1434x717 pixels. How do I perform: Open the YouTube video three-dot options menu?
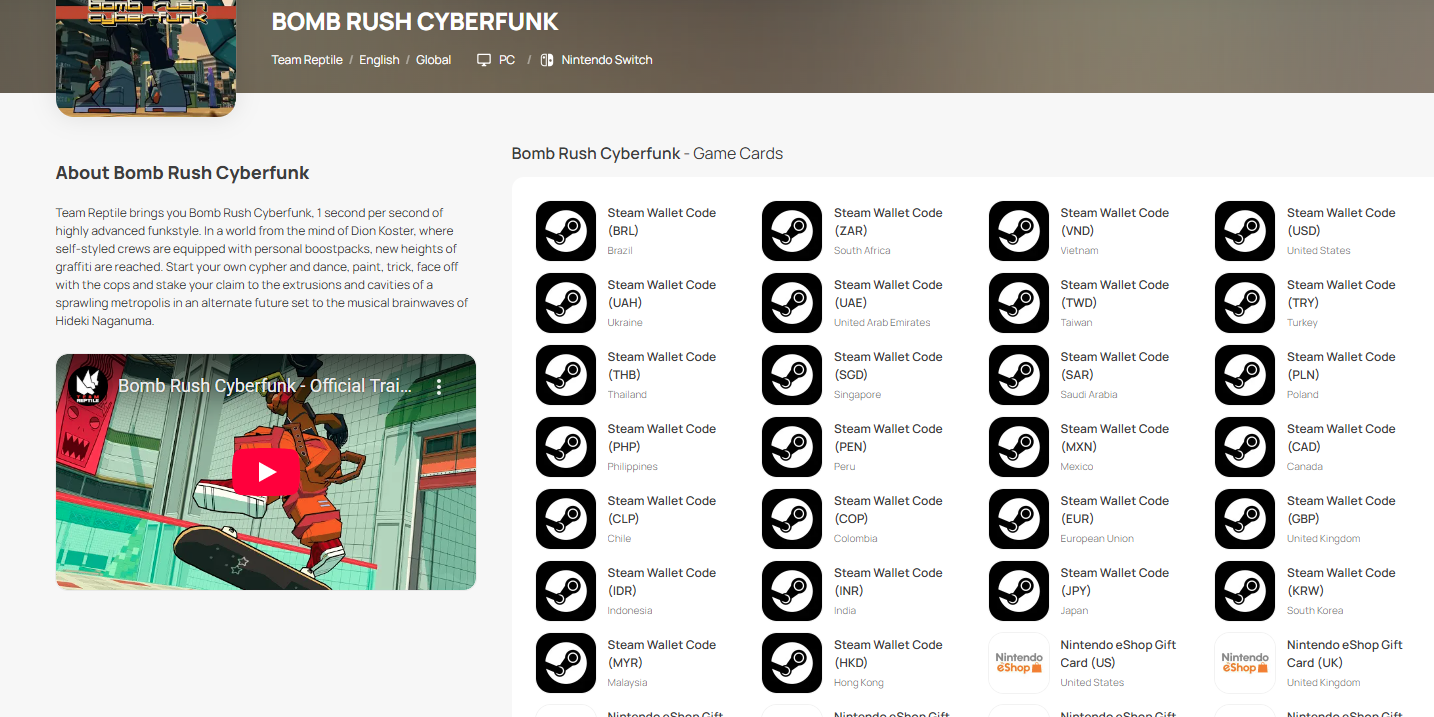point(438,387)
